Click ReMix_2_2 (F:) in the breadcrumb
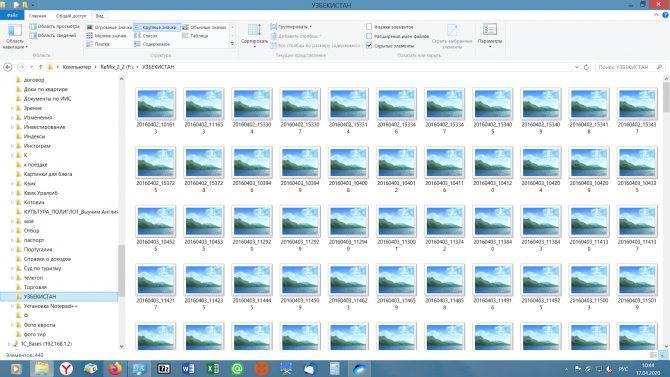670x377 pixels. (x=117, y=67)
